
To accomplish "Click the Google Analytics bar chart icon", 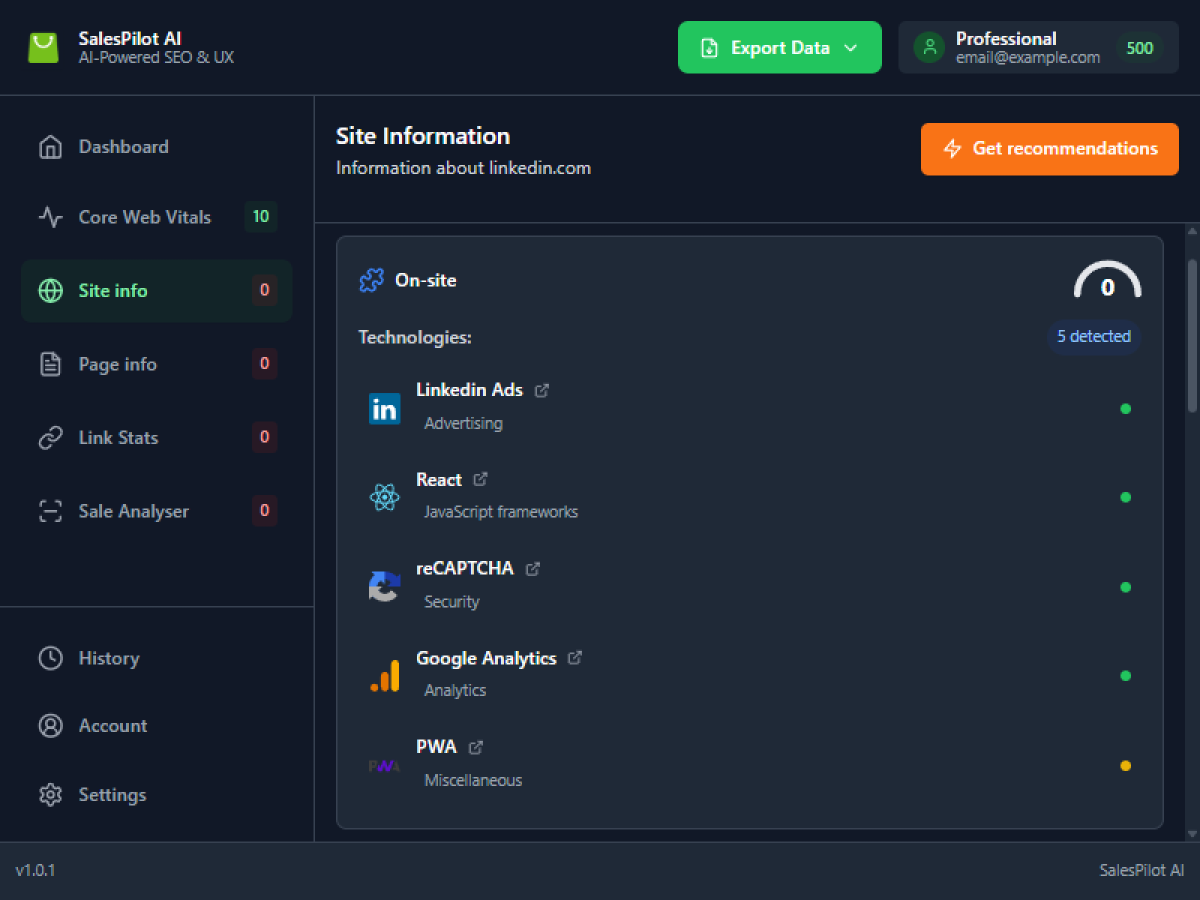I will 384,676.
